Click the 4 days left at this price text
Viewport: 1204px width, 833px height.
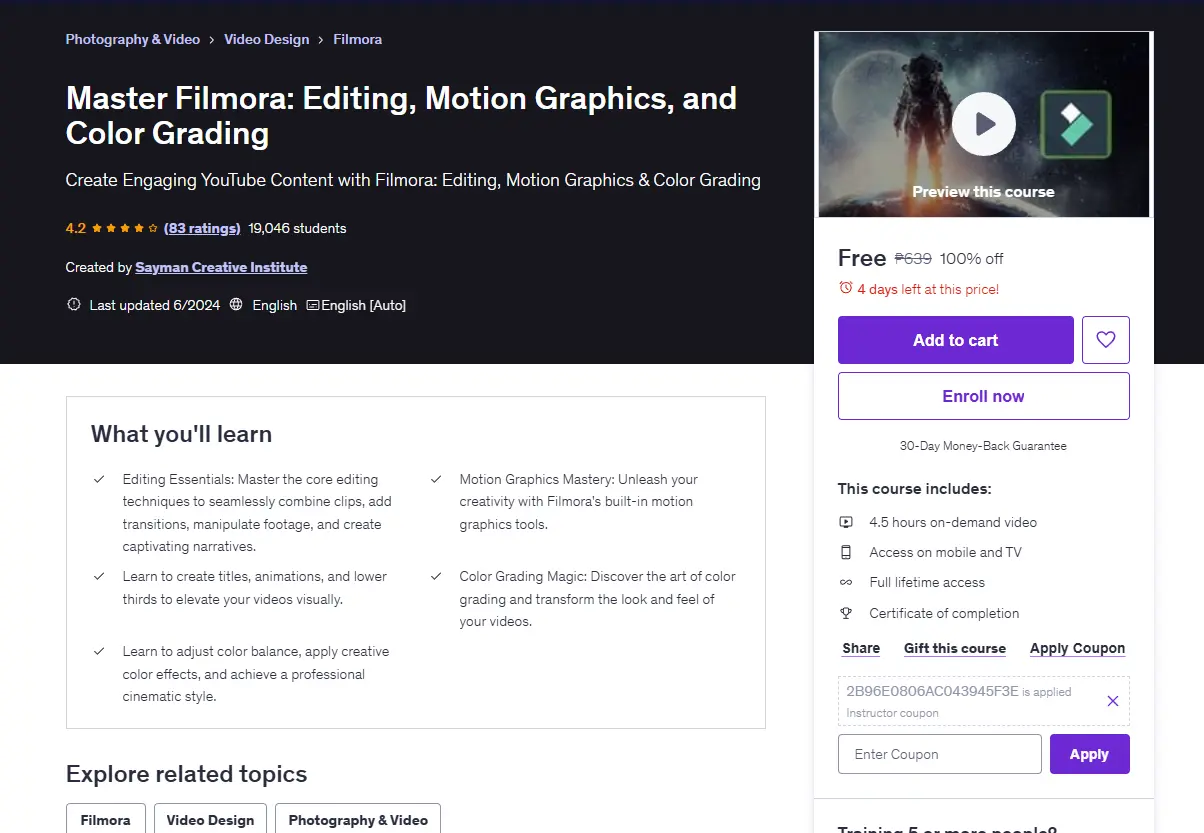coord(928,289)
